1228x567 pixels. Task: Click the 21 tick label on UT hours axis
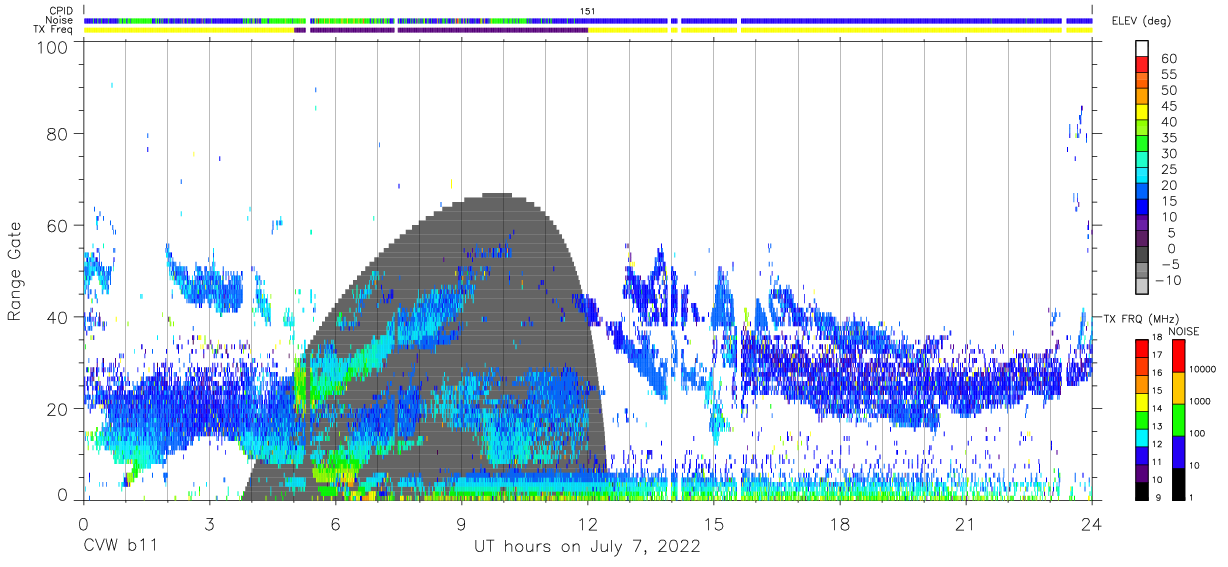coord(965,523)
